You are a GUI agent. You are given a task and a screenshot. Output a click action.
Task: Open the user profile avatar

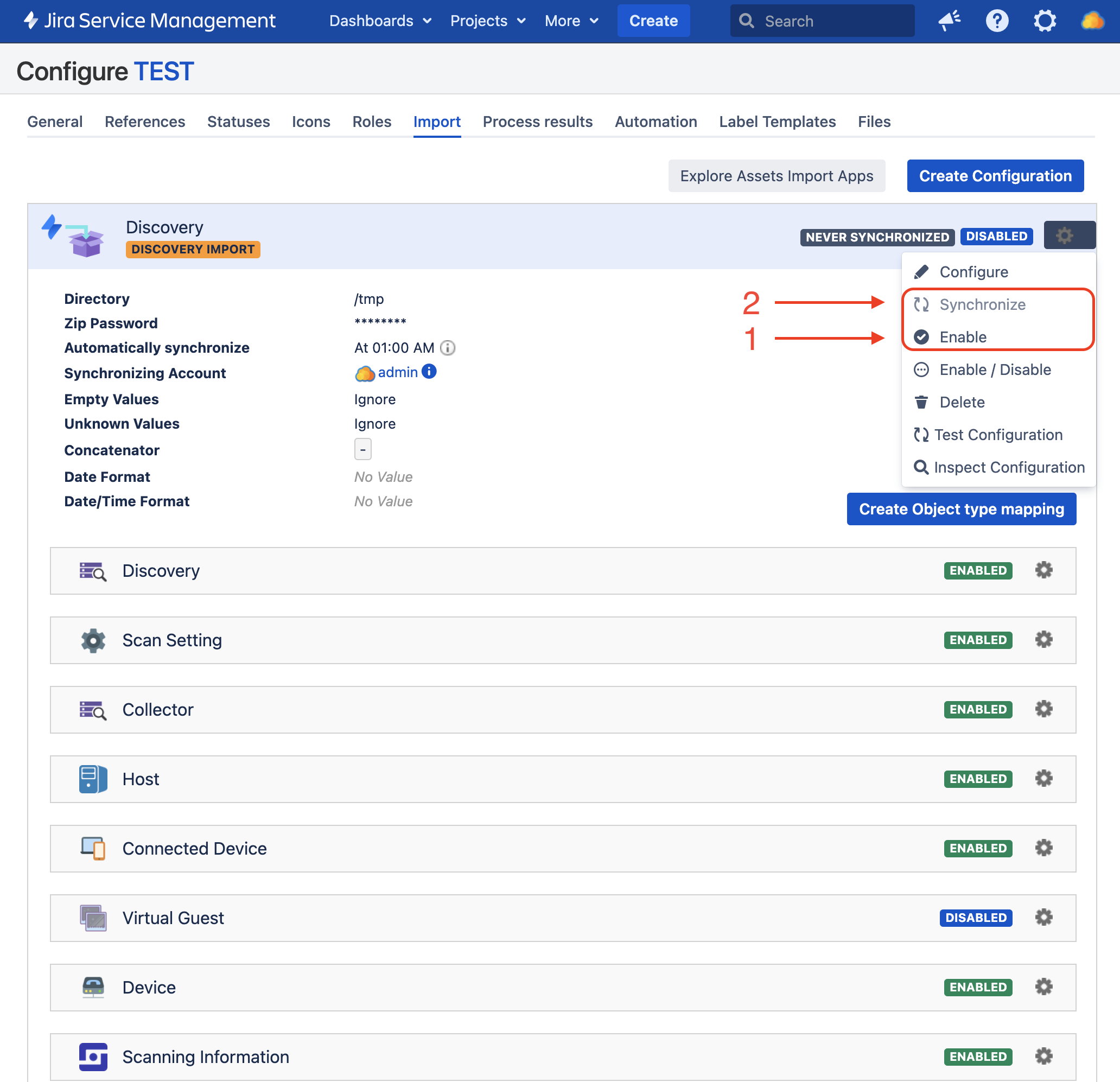click(x=1092, y=21)
